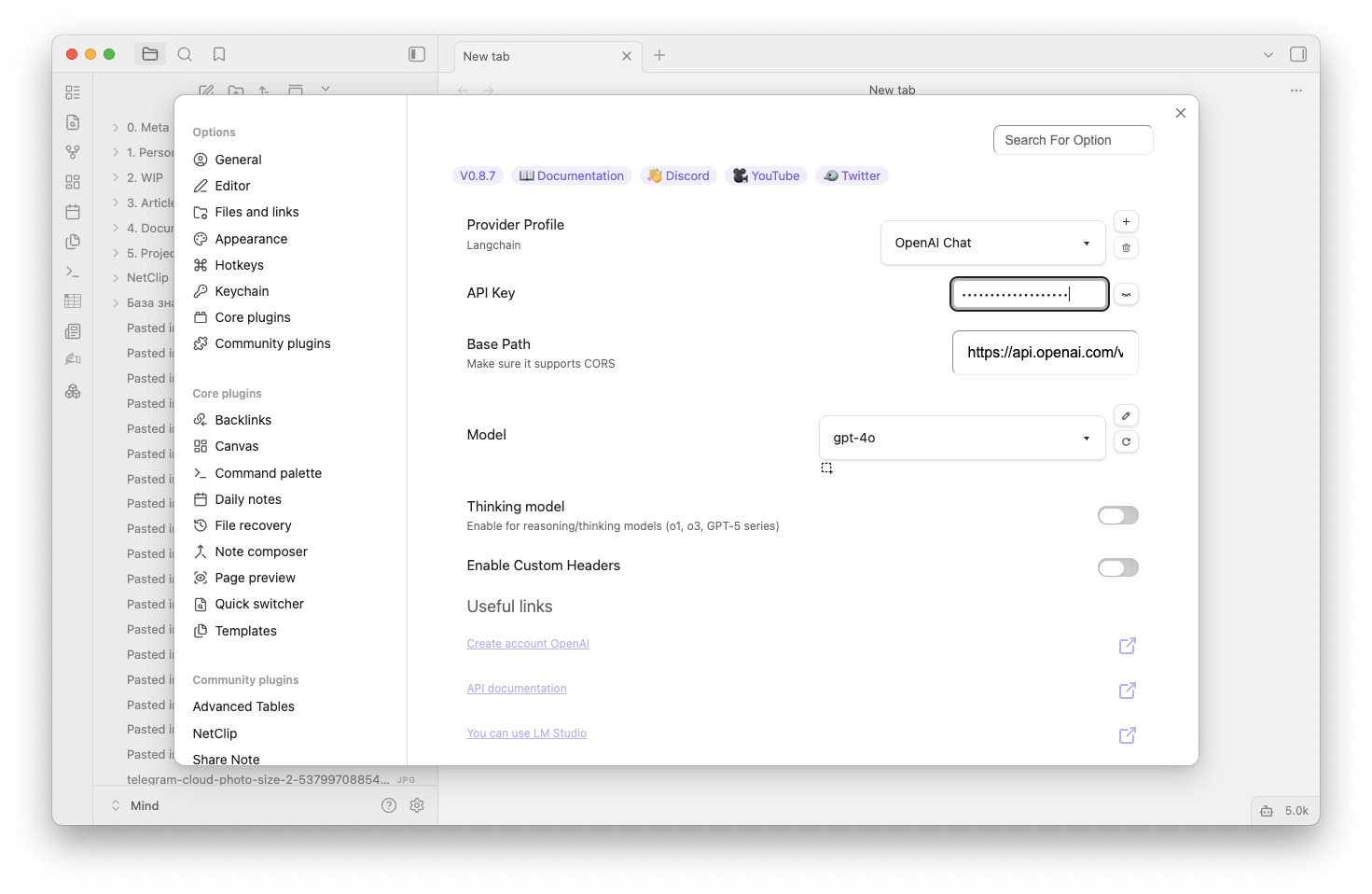Open help via question mark icon
This screenshot has width=1372, height=894.
[389, 805]
